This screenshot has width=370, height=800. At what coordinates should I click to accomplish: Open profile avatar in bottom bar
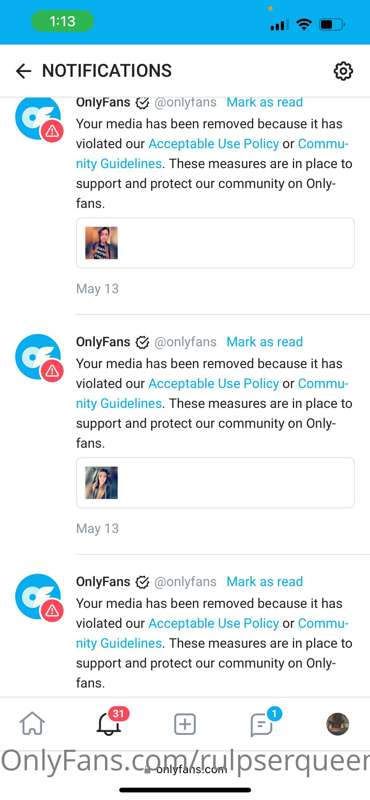coord(337,724)
